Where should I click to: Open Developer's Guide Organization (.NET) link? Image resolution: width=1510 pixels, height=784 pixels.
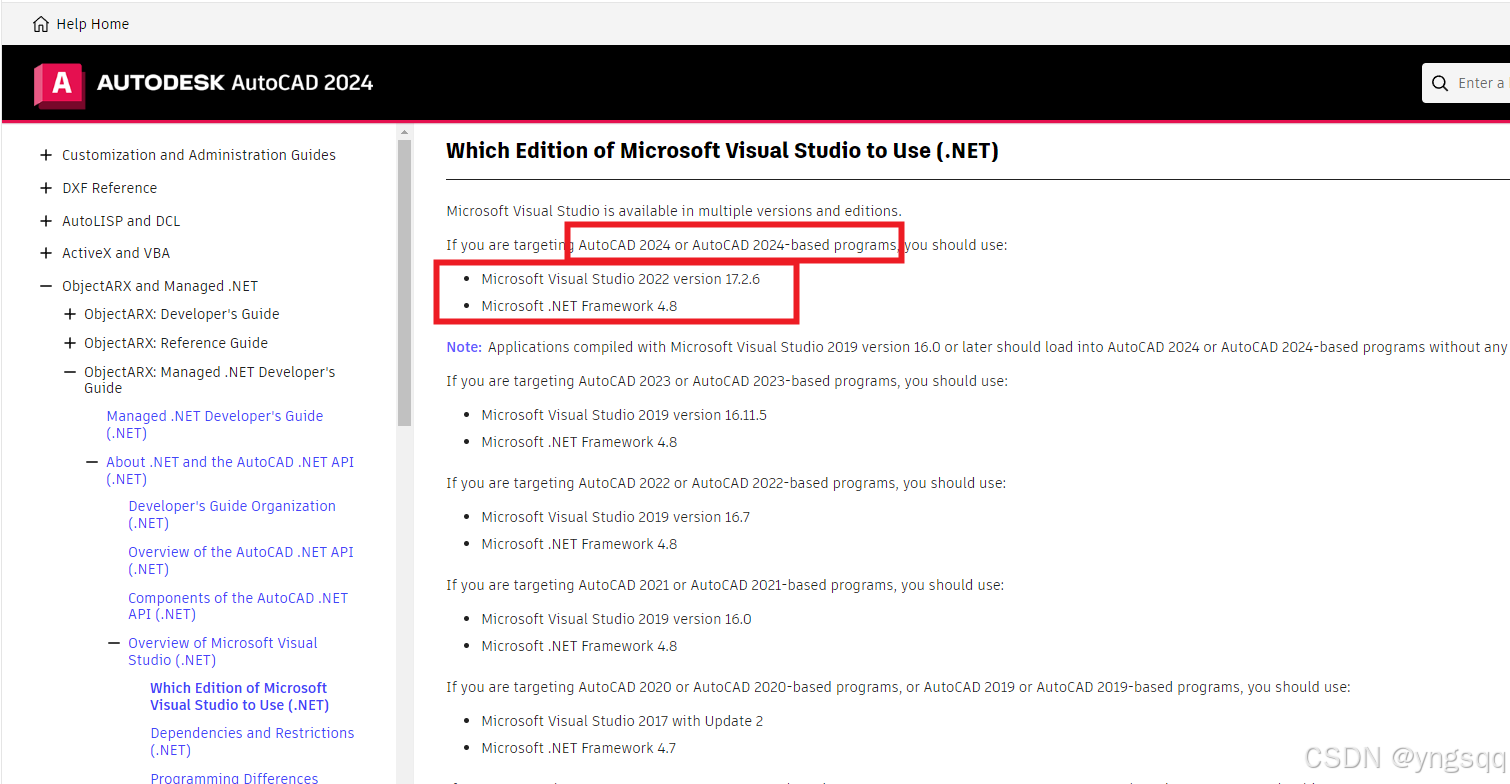pyautogui.click(x=232, y=514)
